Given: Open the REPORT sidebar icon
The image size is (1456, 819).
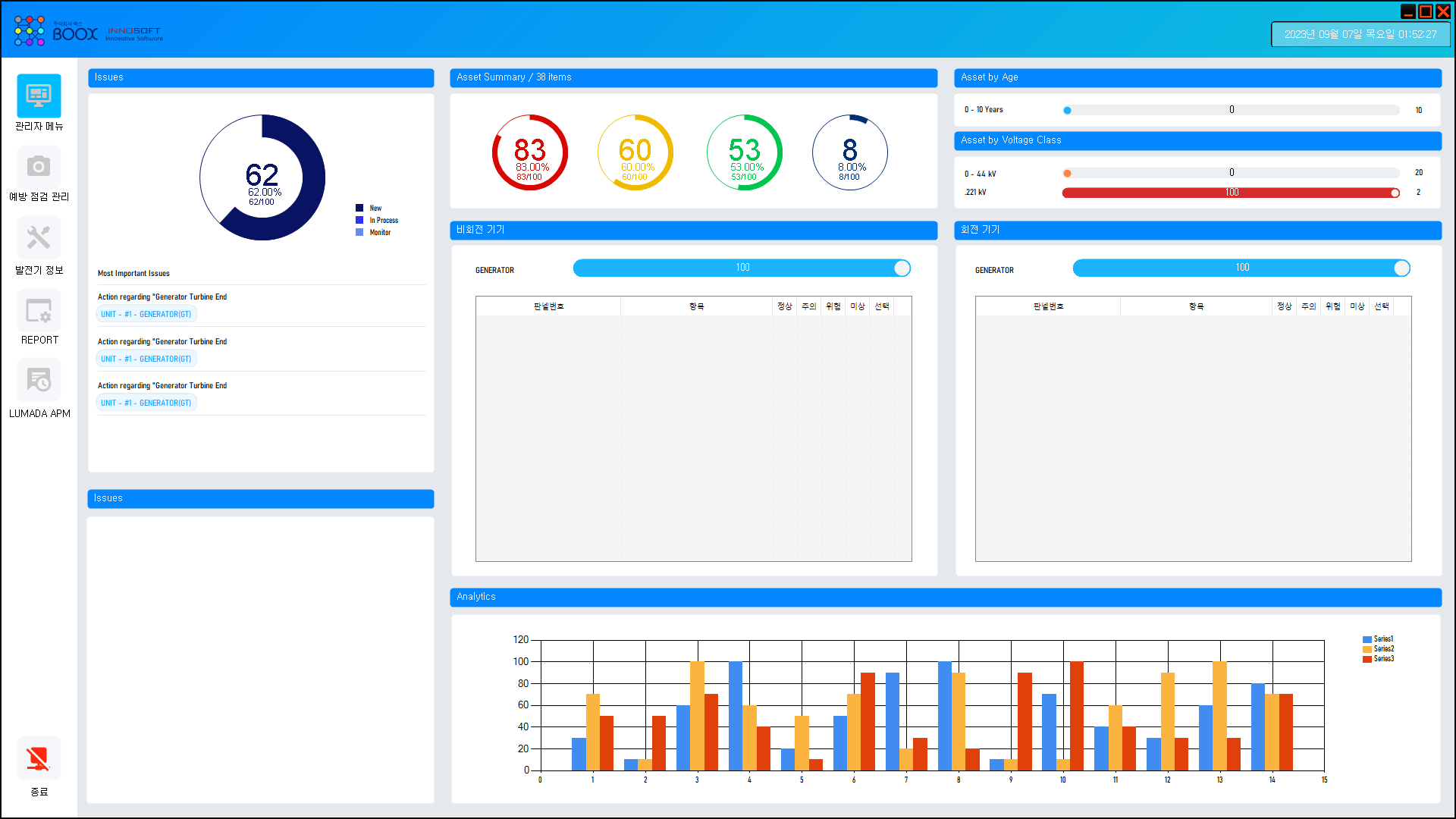Looking at the screenshot, I should (x=39, y=311).
